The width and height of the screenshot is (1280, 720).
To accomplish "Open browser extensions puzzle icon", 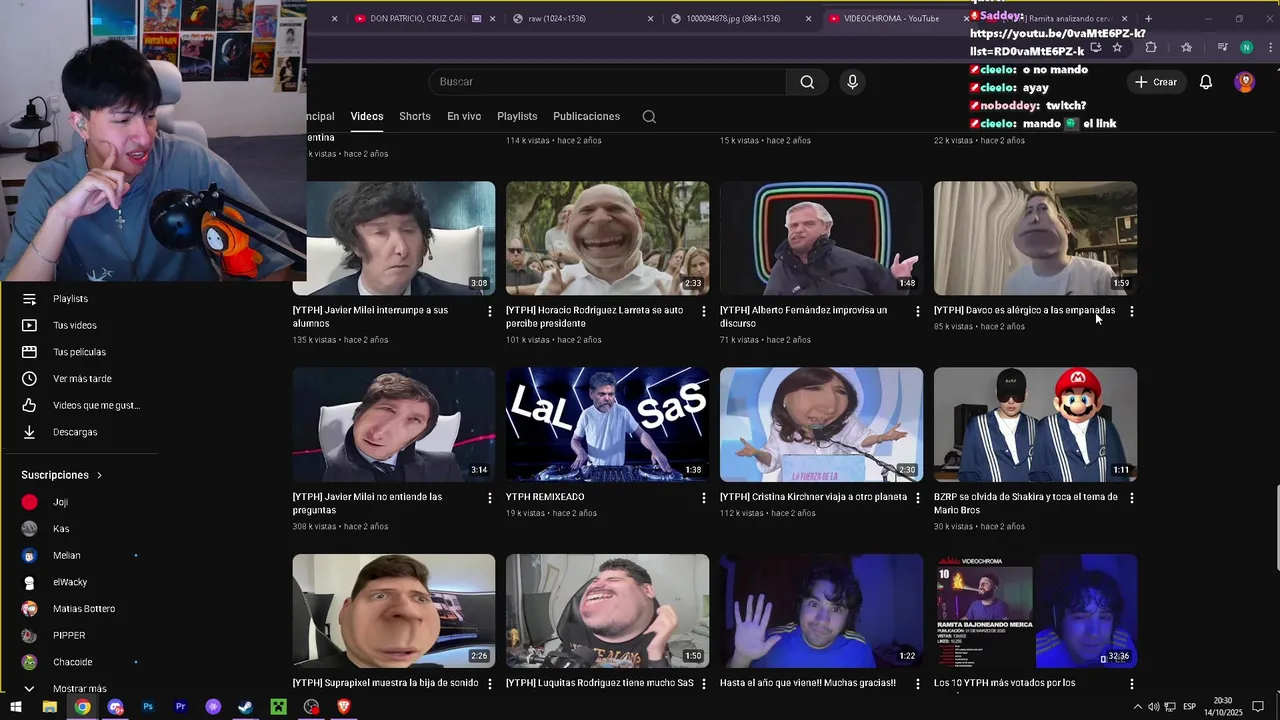I will pos(1151,47).
